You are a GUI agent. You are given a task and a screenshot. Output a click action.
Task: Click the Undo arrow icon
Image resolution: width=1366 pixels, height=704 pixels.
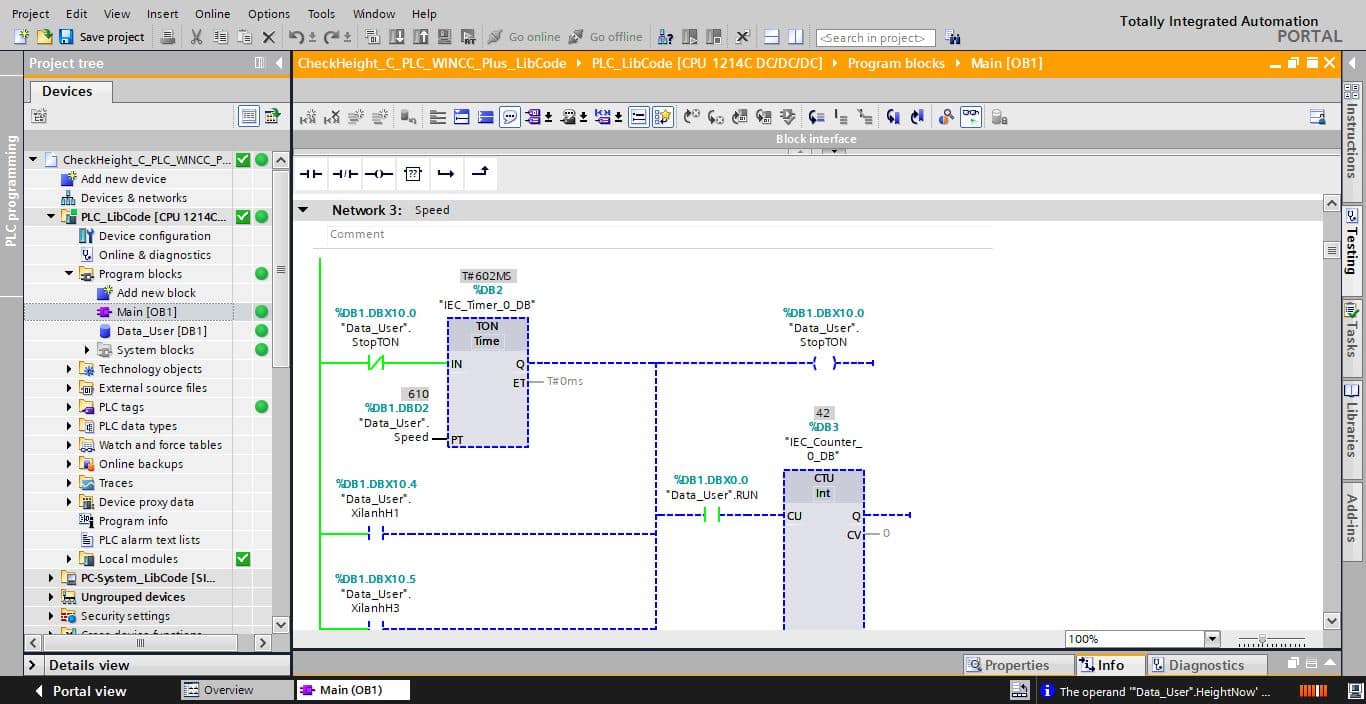[296, 37]
